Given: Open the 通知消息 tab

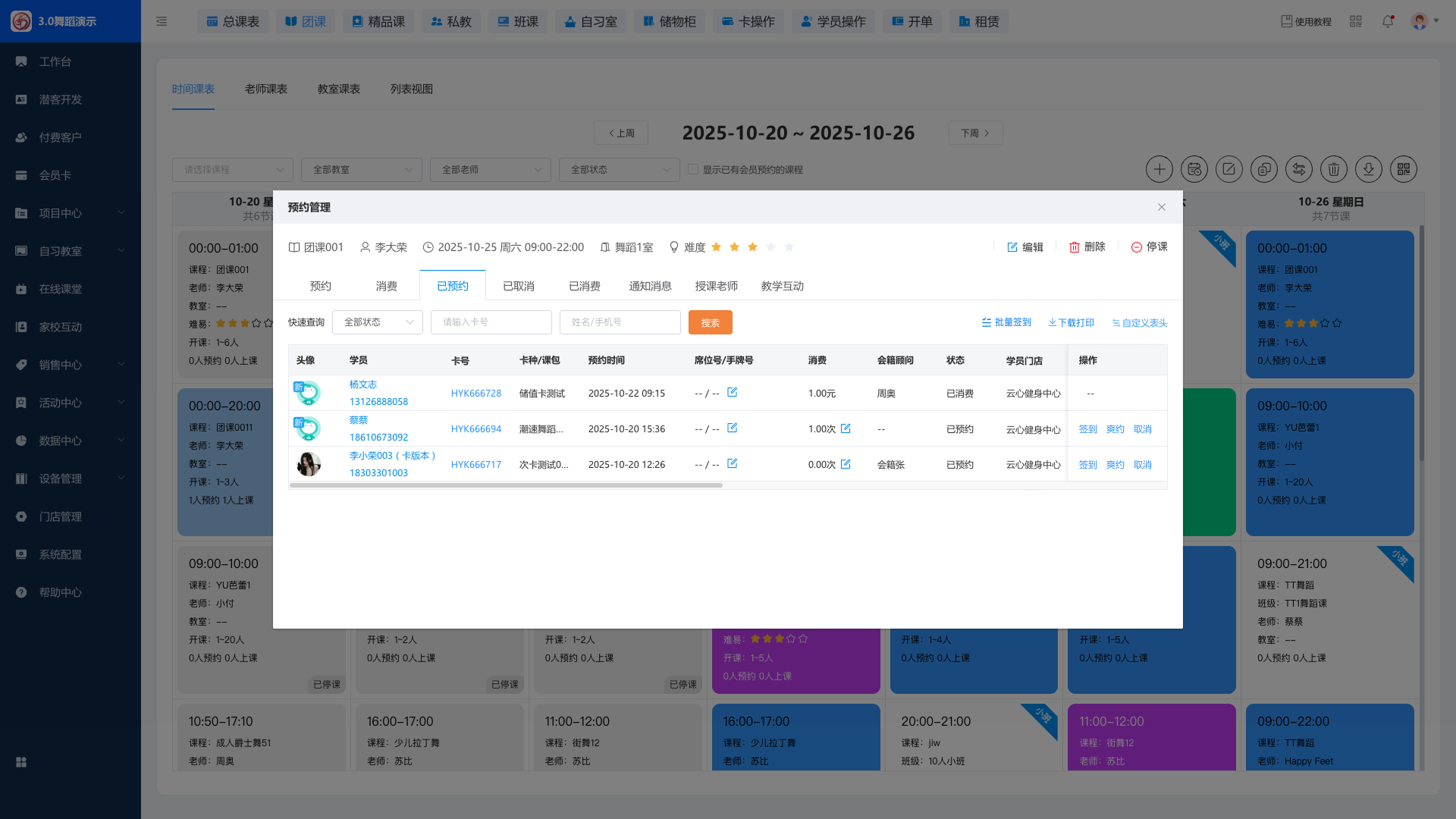Looking at the screenshot, I should tap(650, 286).
